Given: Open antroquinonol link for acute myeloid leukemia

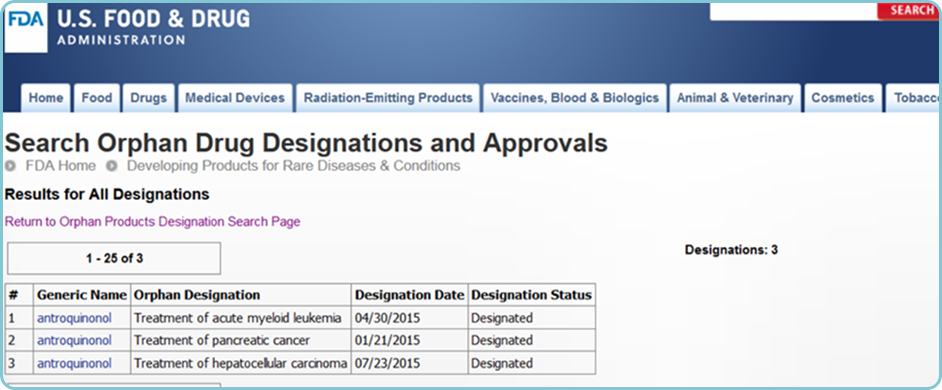Looking at the screenshot, I should tap(74, 318).
